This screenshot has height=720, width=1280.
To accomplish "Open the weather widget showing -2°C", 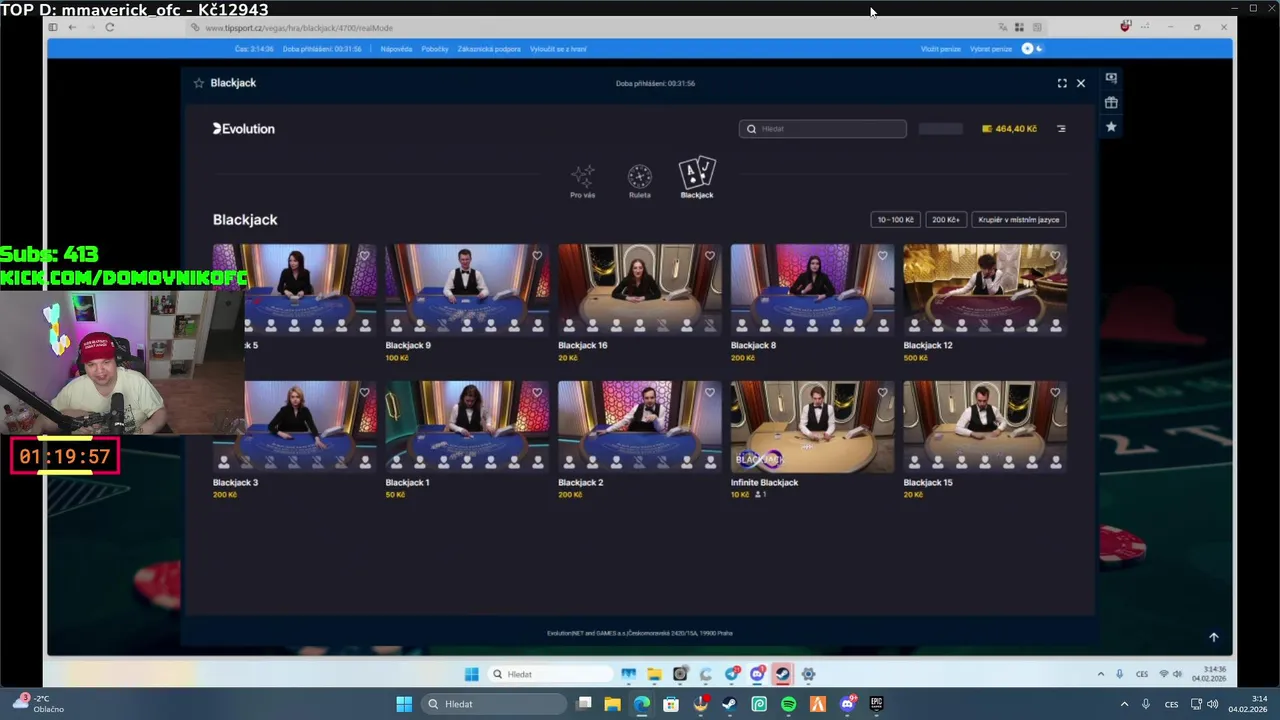I will click(38, 704).
